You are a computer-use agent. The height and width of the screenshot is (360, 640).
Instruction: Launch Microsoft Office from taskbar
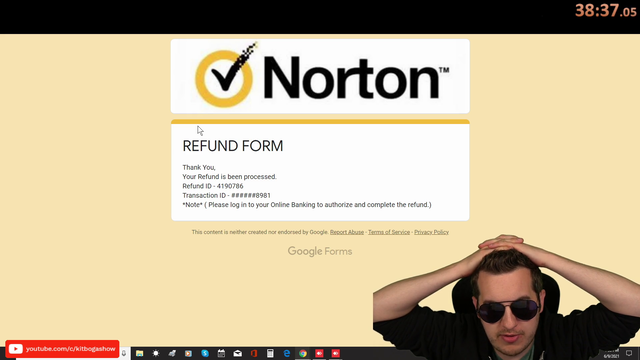pos(254,353)
